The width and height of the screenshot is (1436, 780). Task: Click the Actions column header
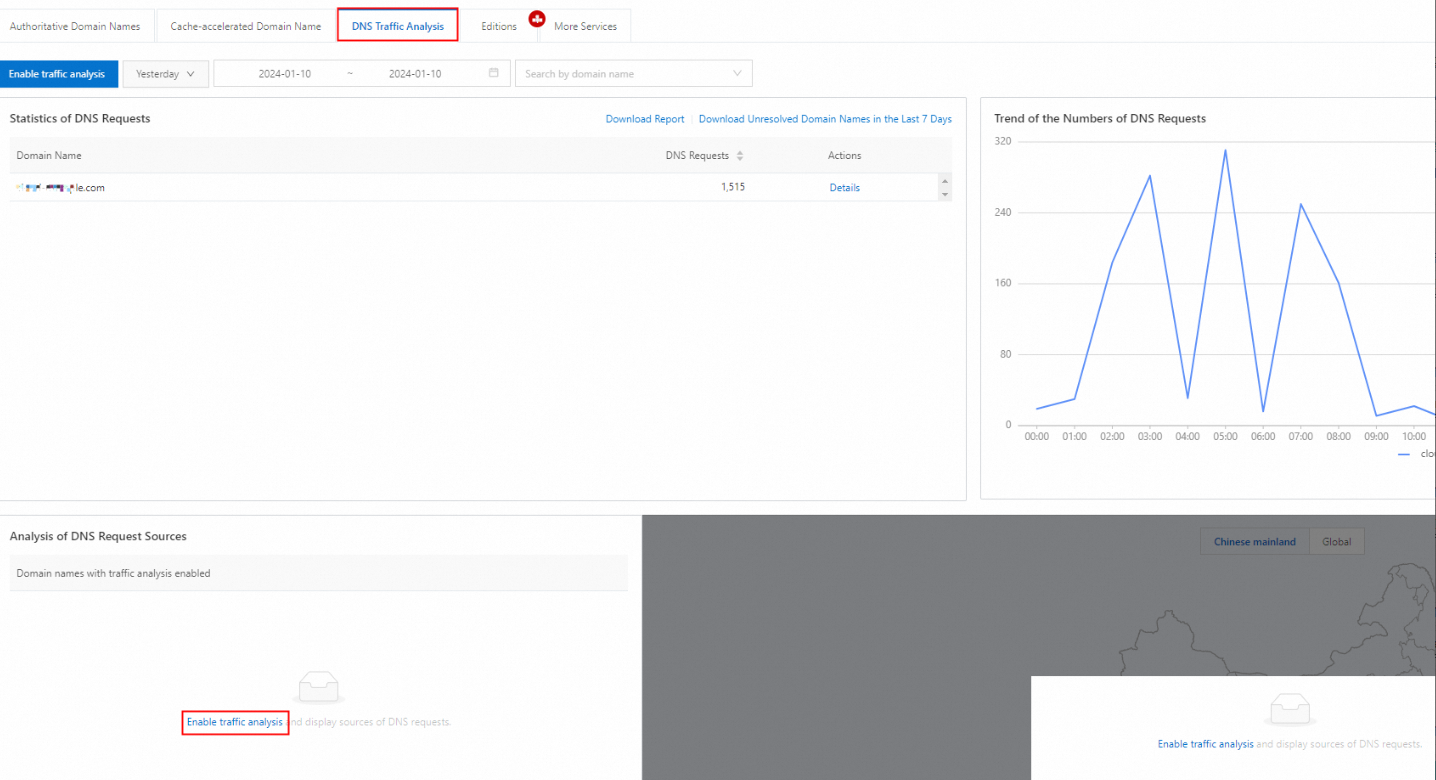click(844, 156)
